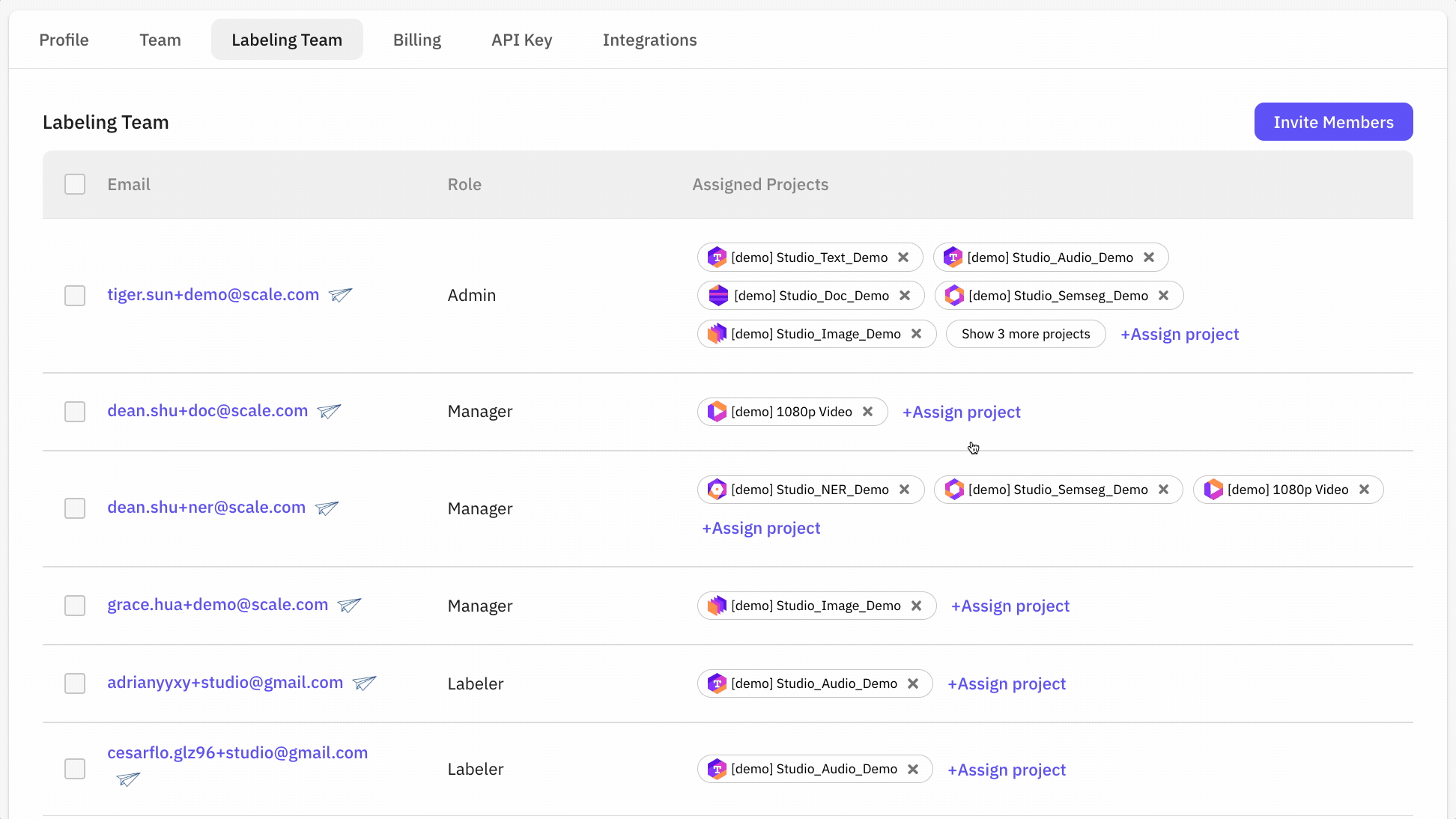The width and height of the screenshot is (1456, 819).
Task: Click Studio_Doc_Demo project icon
Action: coord(718,296)
